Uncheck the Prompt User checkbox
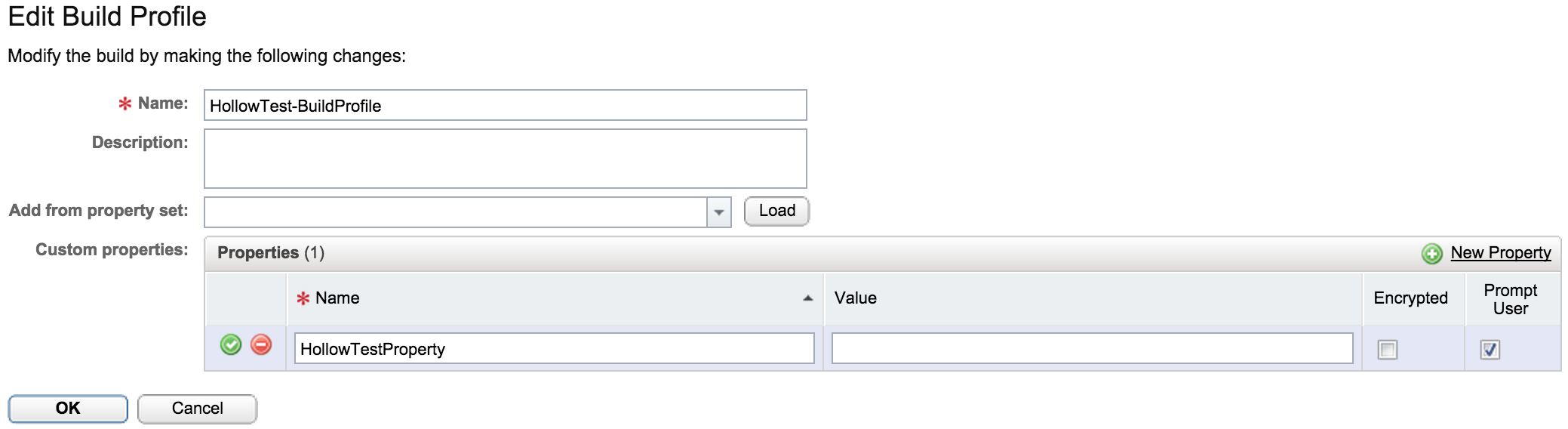 1490,350
